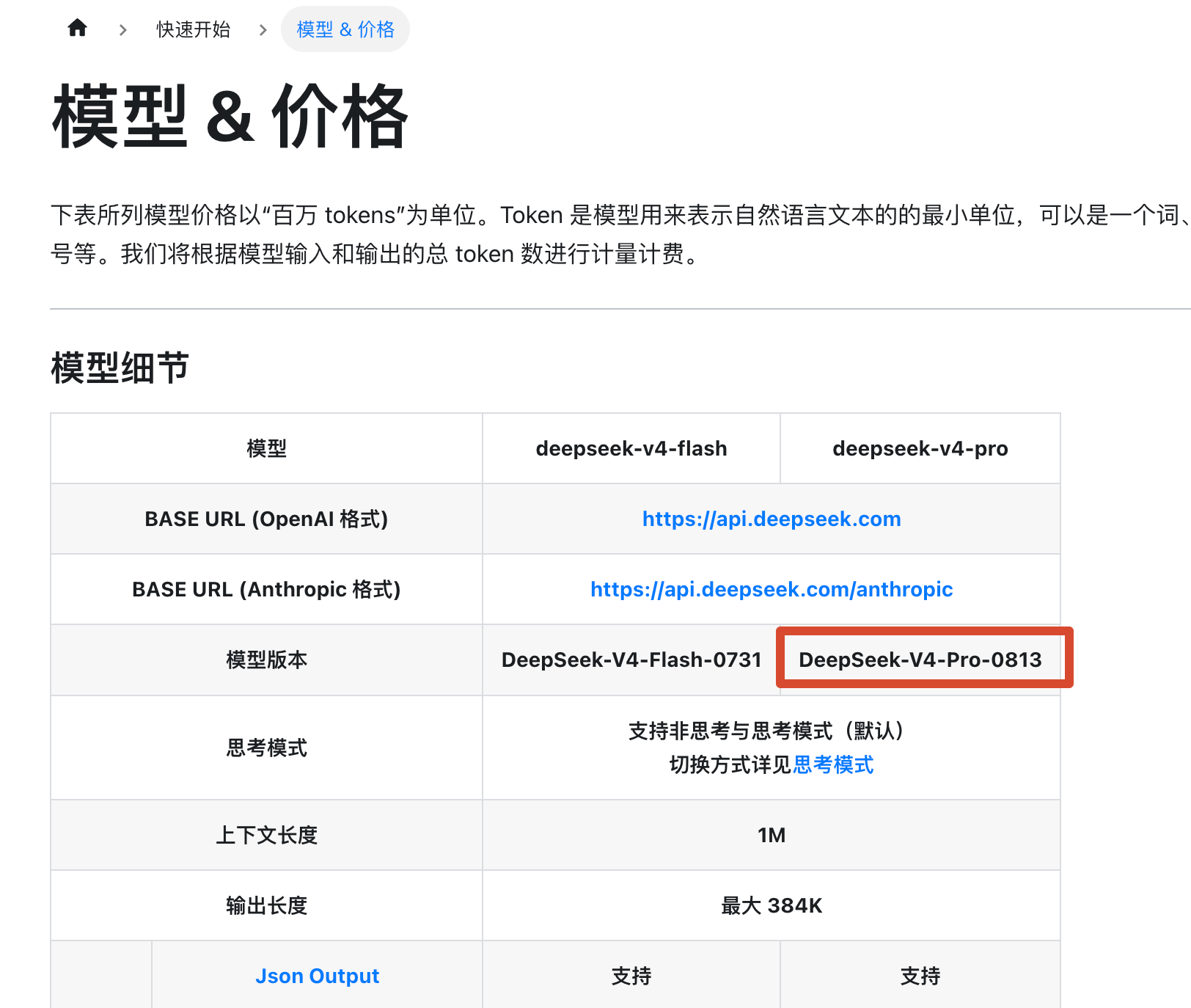Click the 模型版本 row label
The image size is (1191, 1008).
tap(267, 660)
